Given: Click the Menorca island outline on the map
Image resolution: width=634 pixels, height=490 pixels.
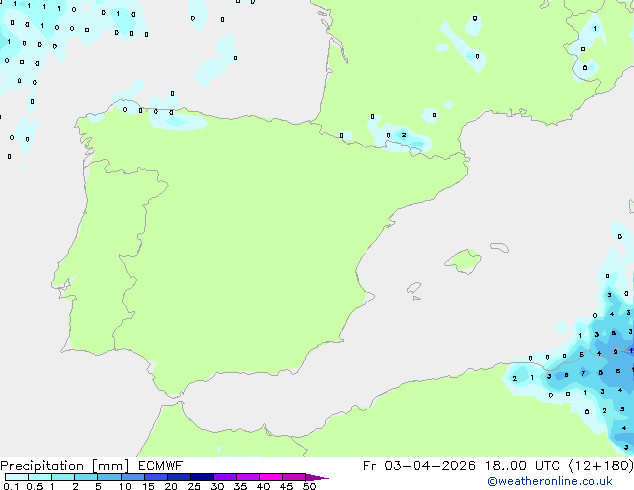Looking at the screenshot, I should (499, 247).
